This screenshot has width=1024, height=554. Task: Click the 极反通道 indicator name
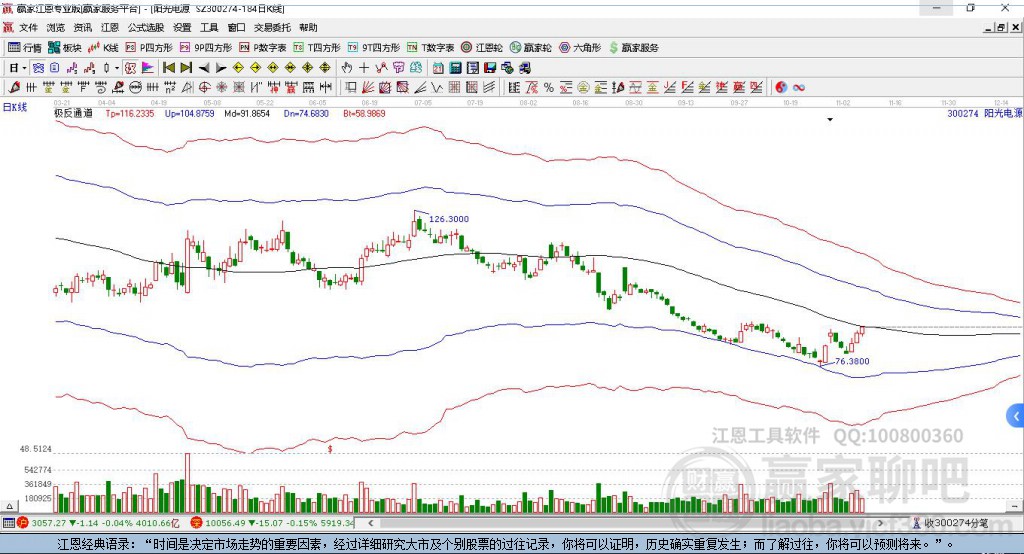[x=73, y=113]
